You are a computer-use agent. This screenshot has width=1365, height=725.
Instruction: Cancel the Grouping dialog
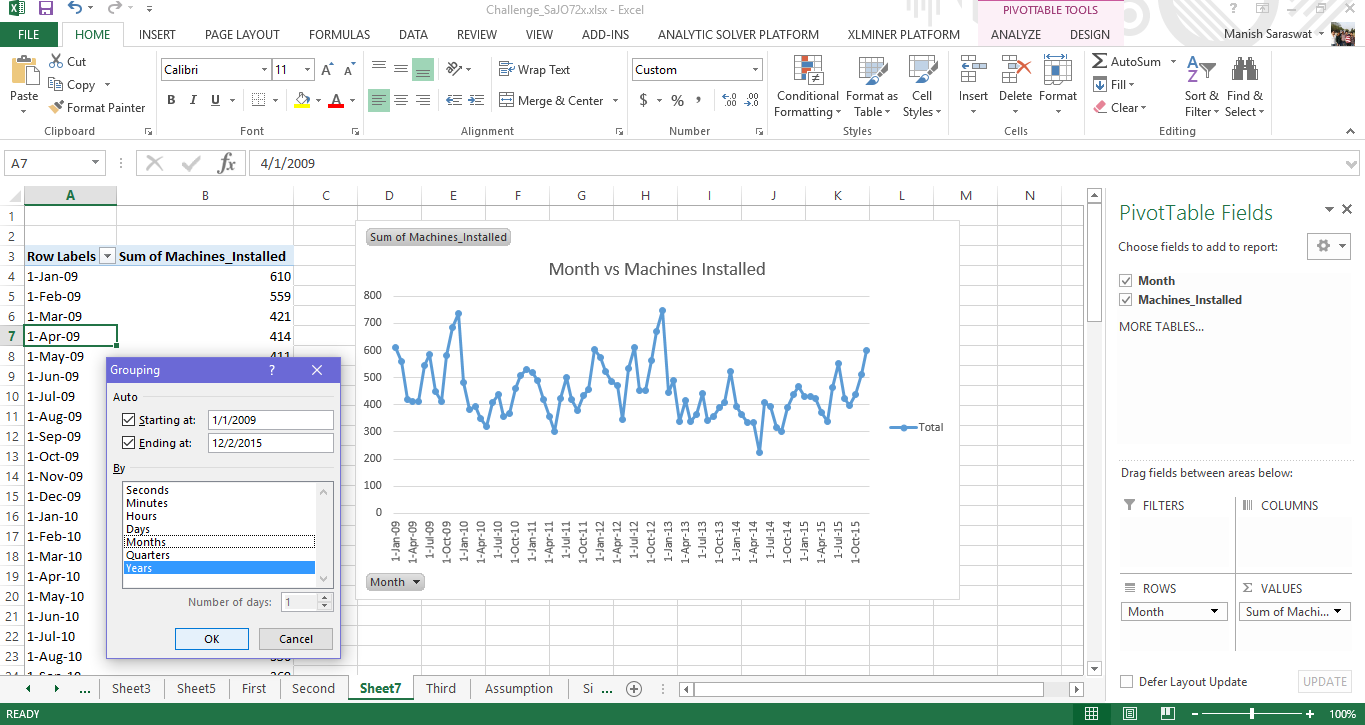click(295, 639)
